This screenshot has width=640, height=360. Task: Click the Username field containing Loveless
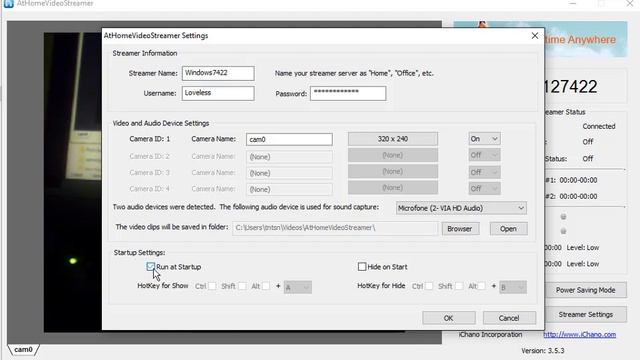tap(218, 93)
